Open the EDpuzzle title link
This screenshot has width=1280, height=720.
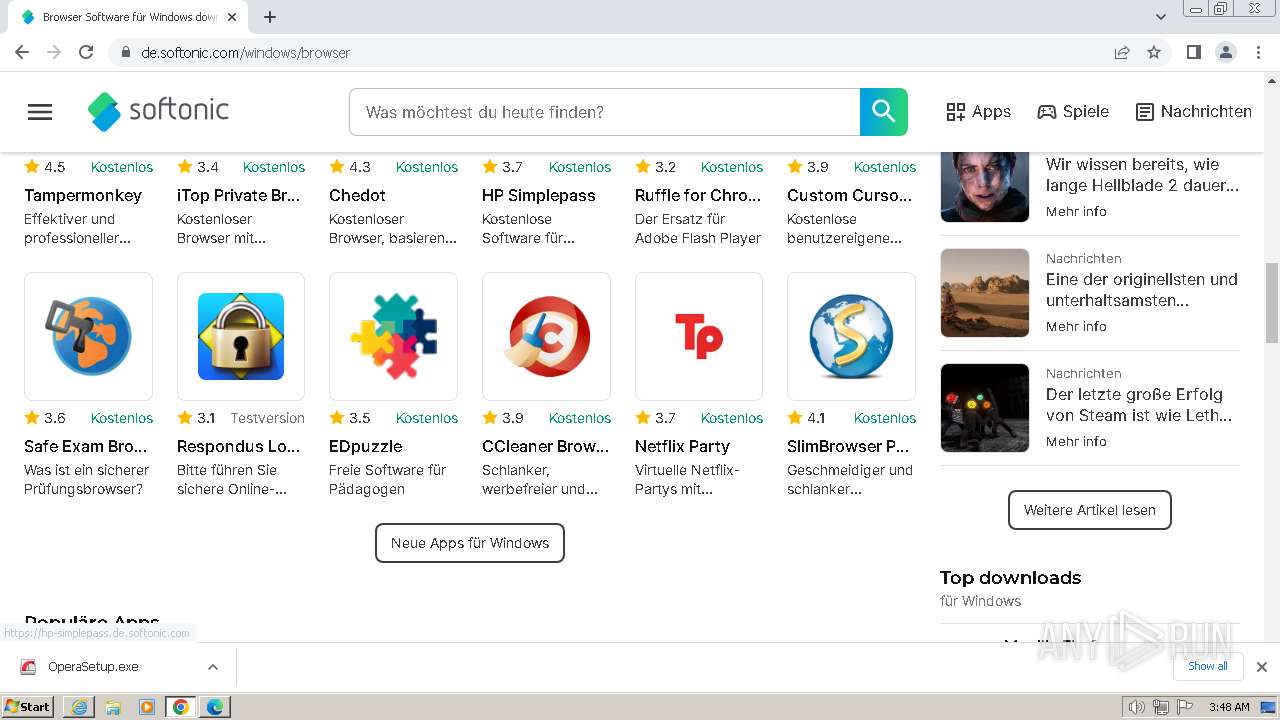pyautogui.click(x=365, y=446)
